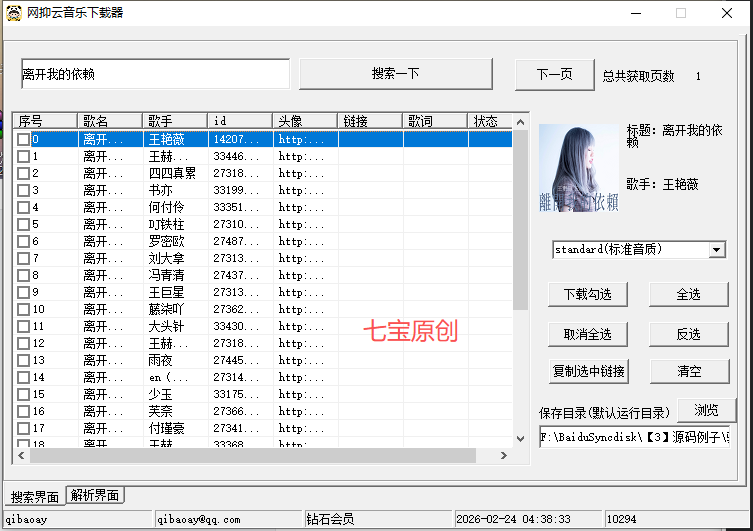The height and width of the screenshot is (531, 753).
Task: Enable checkbox for row 17
Action: pos(23,428)
